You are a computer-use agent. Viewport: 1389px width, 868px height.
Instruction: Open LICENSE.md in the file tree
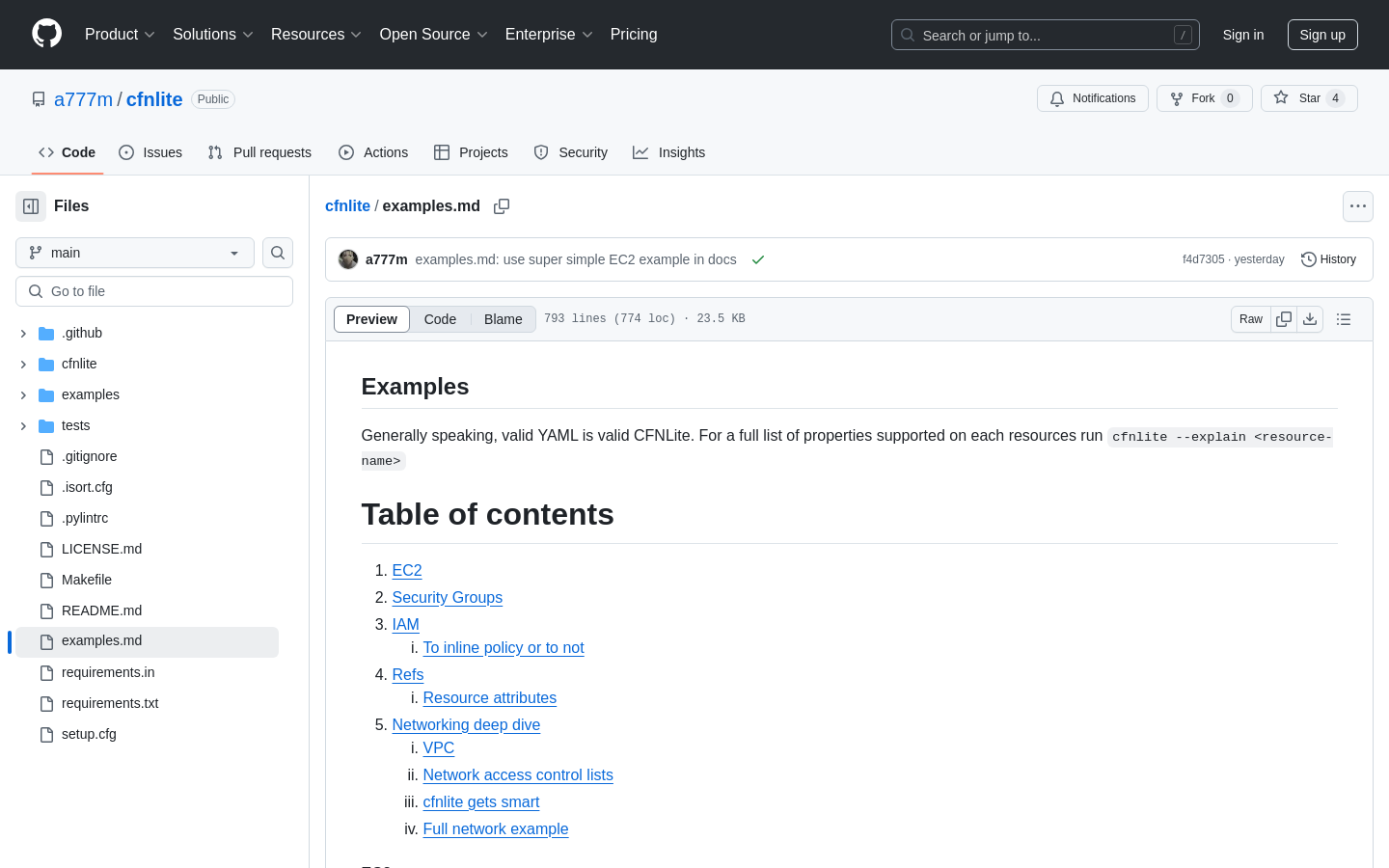click(101, 549)
